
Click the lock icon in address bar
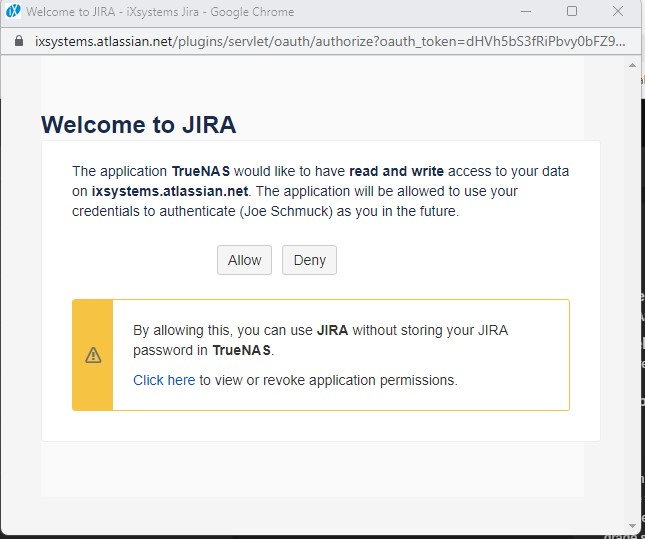tap(19, 41)
